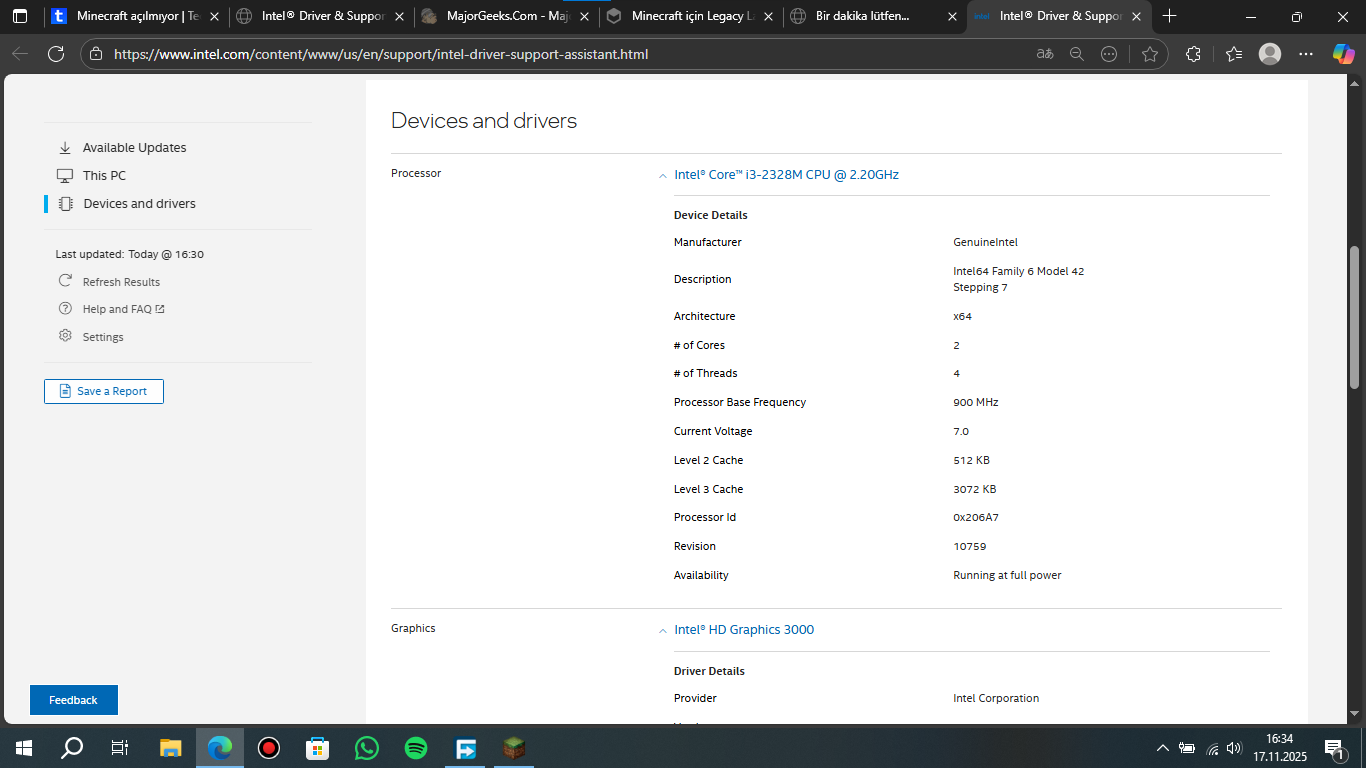The width and height of the screenshot is (1366, 768).
Task: View site information via the lock icon
Action: [x=94, y=54]
